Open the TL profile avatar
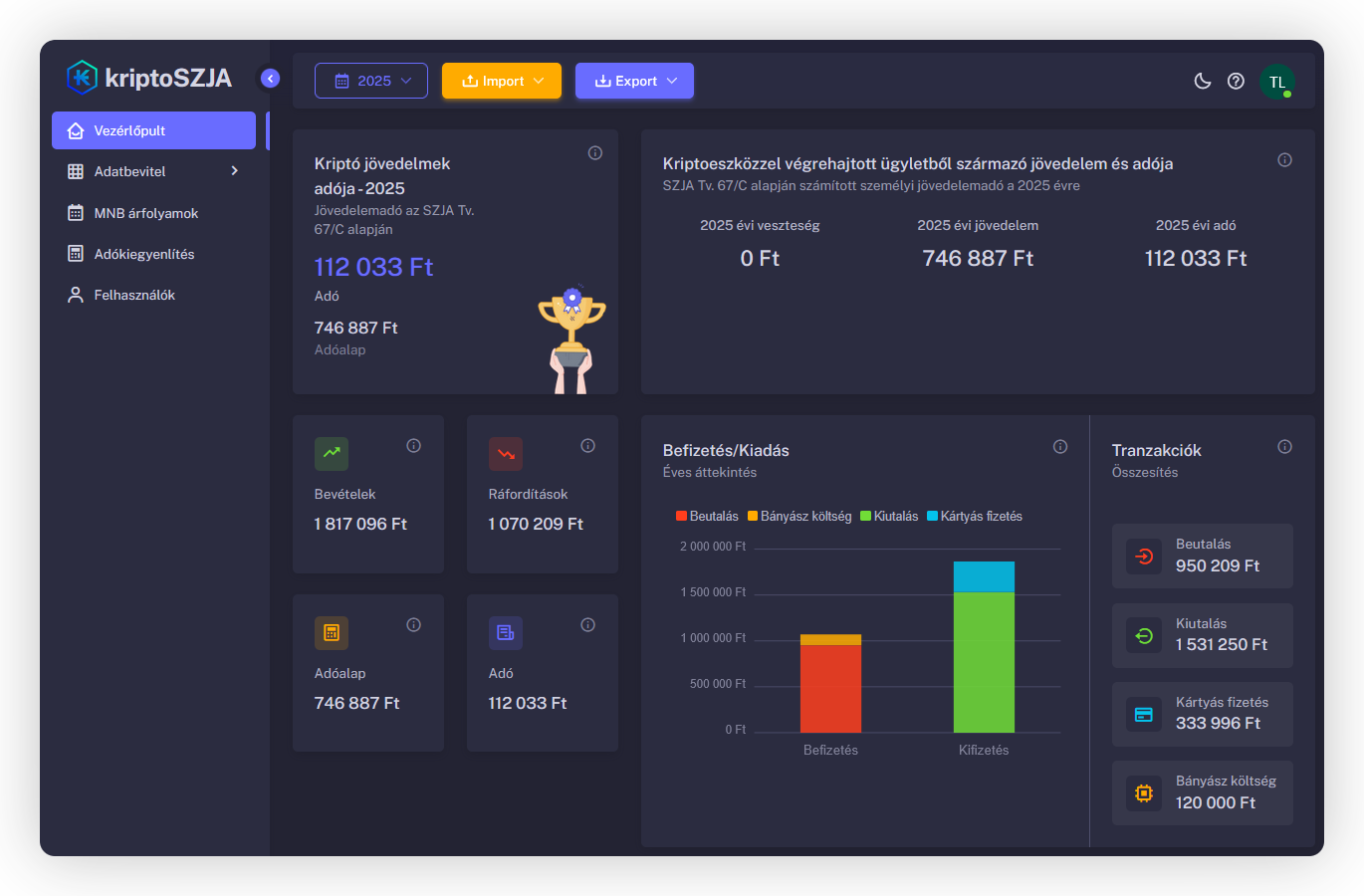 (1277, 83)
